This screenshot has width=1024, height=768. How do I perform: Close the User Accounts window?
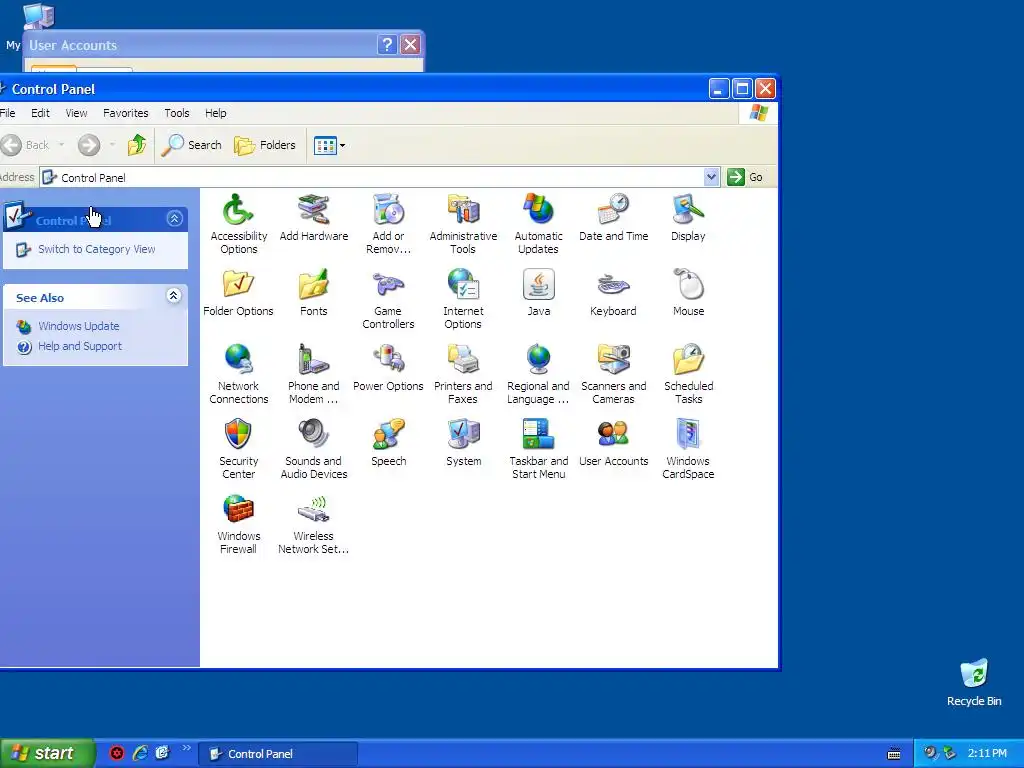410,44
